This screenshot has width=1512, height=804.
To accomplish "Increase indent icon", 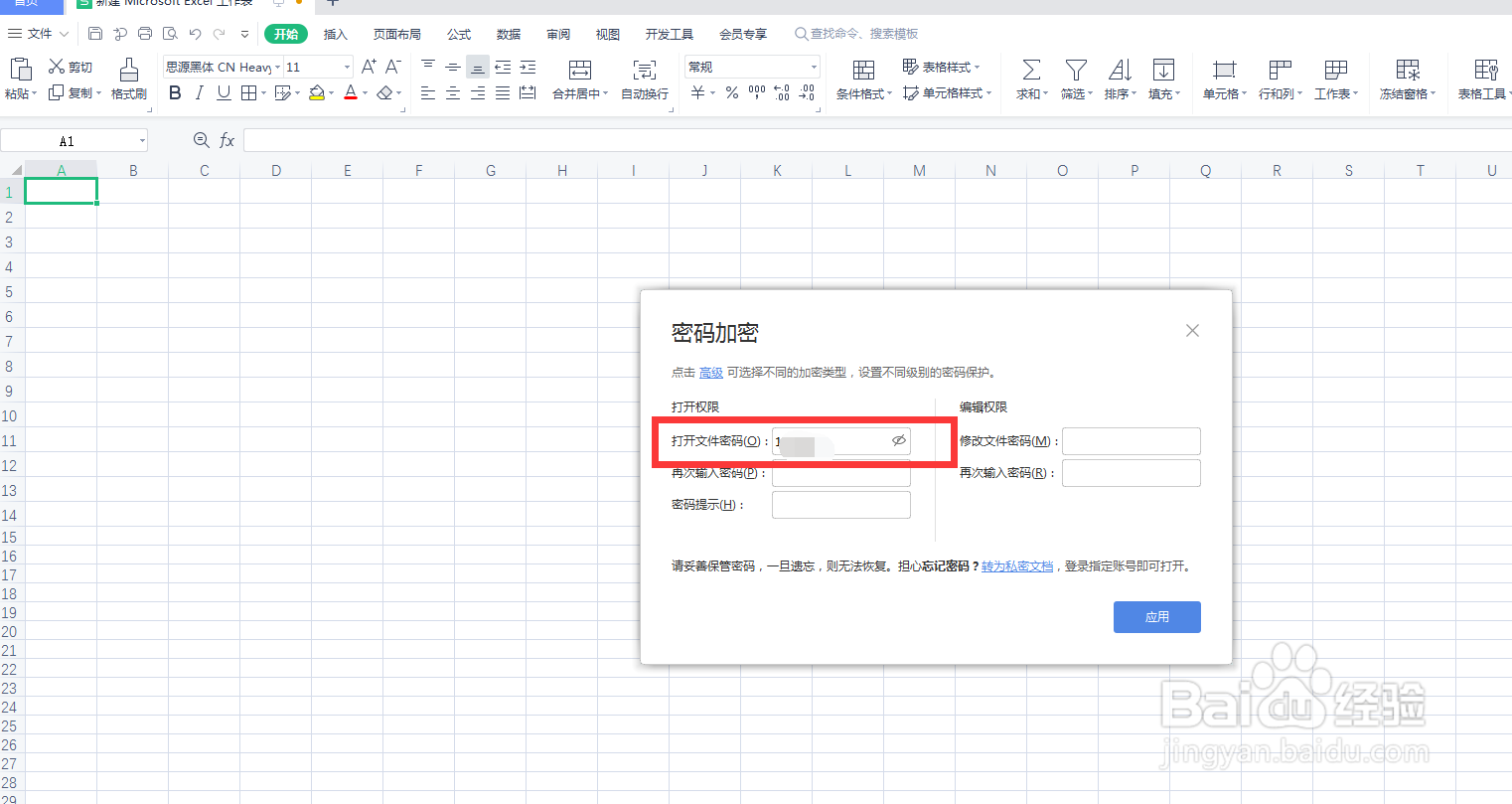I will click(528, 67).
